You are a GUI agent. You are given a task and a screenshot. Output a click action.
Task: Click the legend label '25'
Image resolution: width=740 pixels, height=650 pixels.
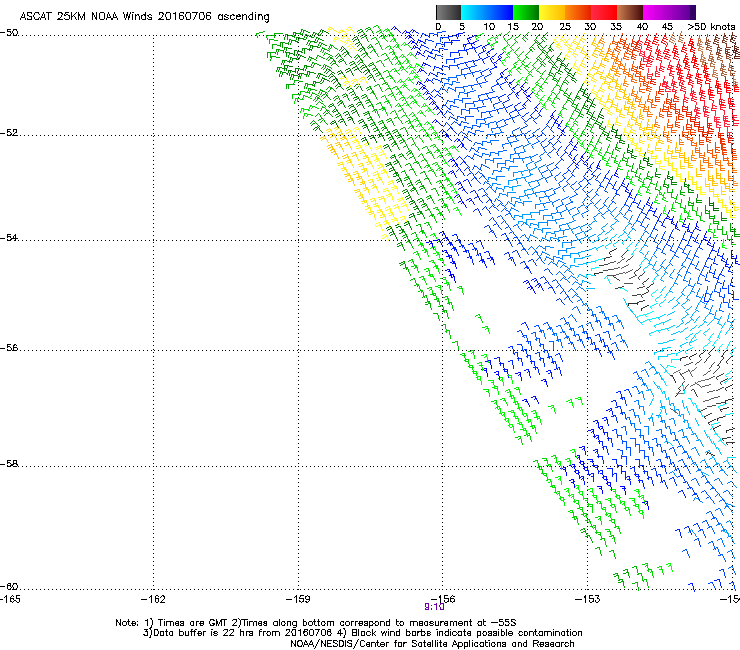click(x=564, y=27)
